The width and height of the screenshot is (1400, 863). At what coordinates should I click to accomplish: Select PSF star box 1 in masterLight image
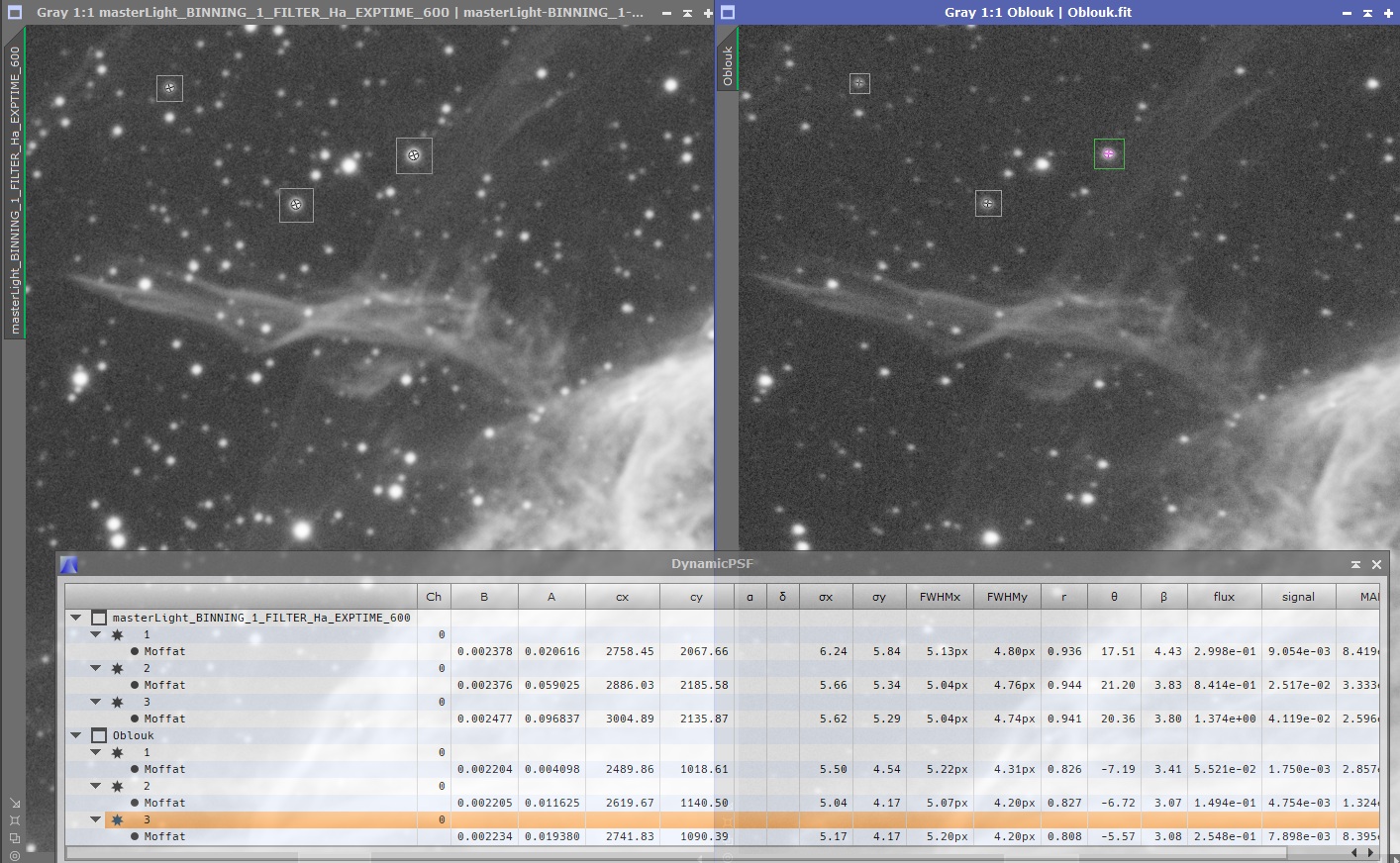[169, 88]
